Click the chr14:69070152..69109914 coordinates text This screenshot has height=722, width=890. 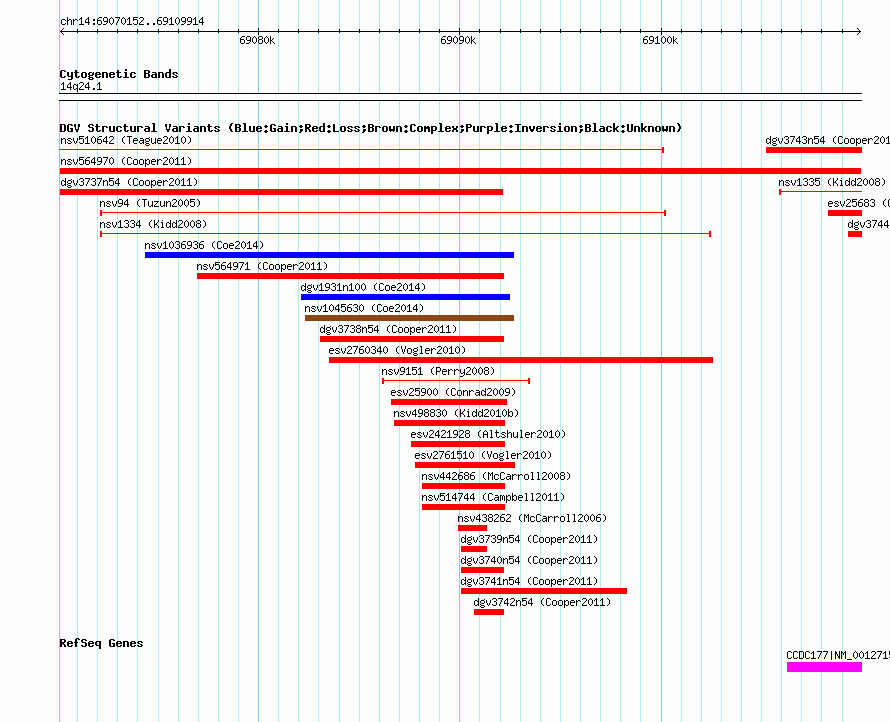[x=132, y=21]
